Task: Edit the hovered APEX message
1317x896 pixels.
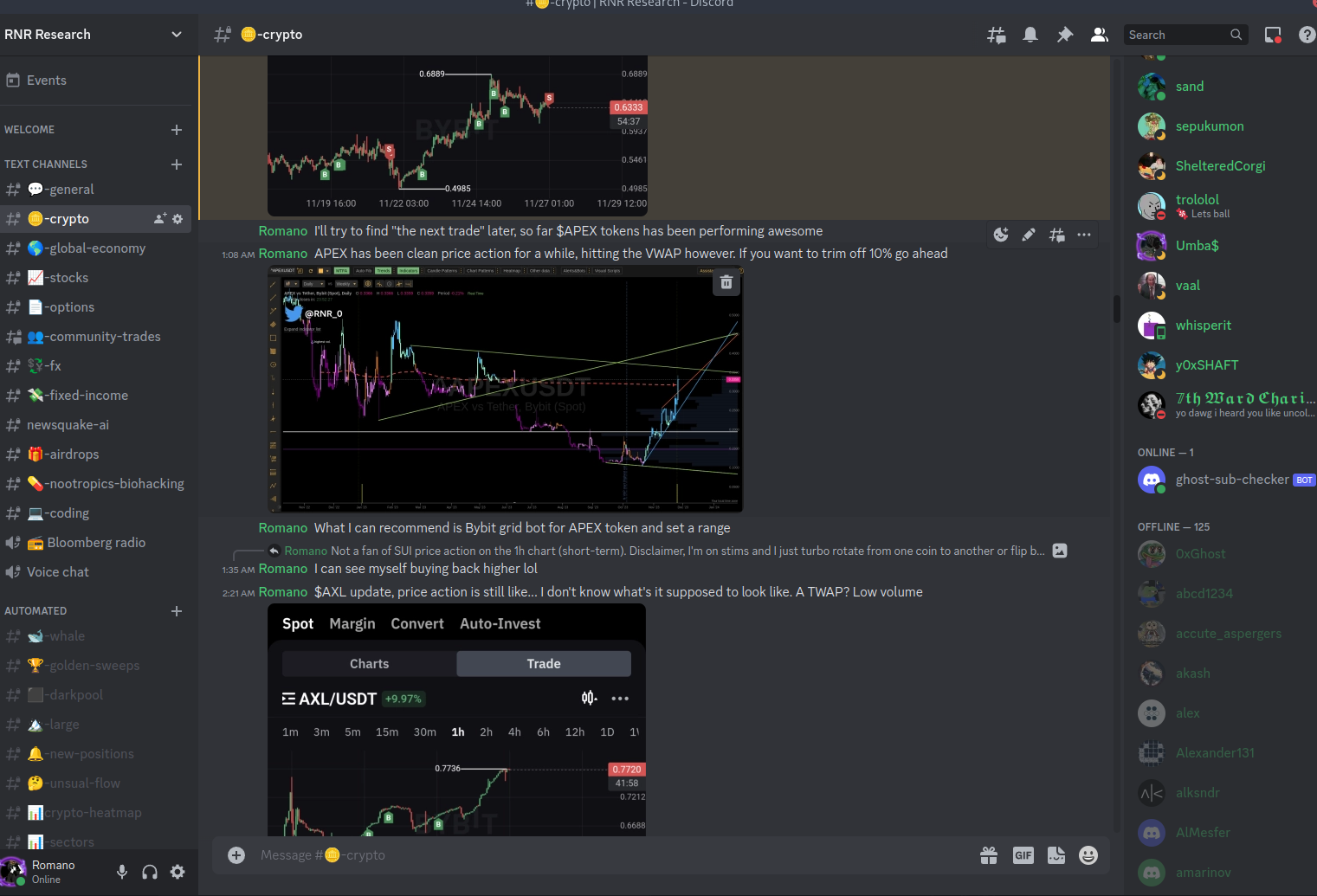Action: (x=1029, y=235)
